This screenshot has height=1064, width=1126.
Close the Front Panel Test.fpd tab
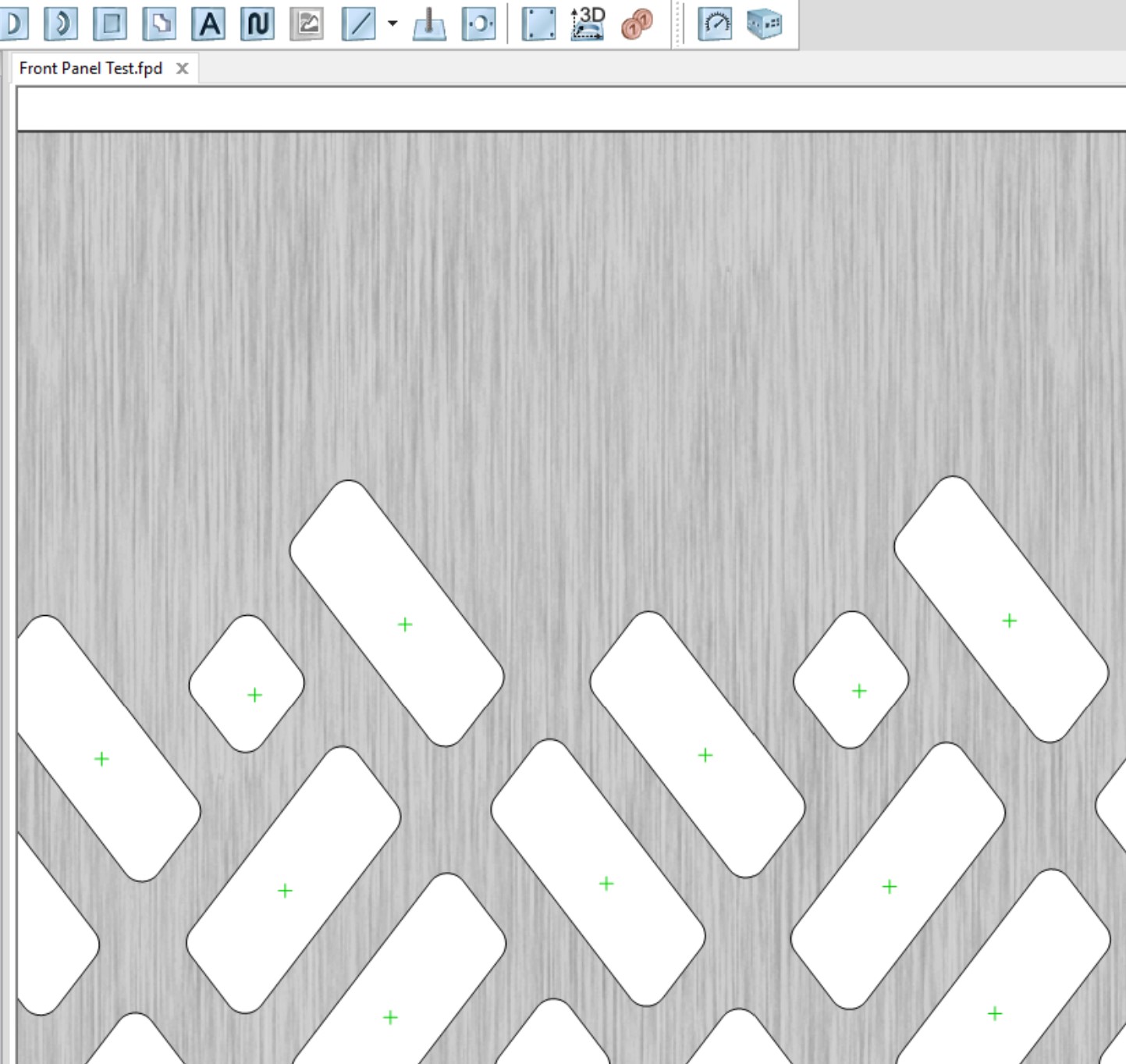(x=183, y=69)
